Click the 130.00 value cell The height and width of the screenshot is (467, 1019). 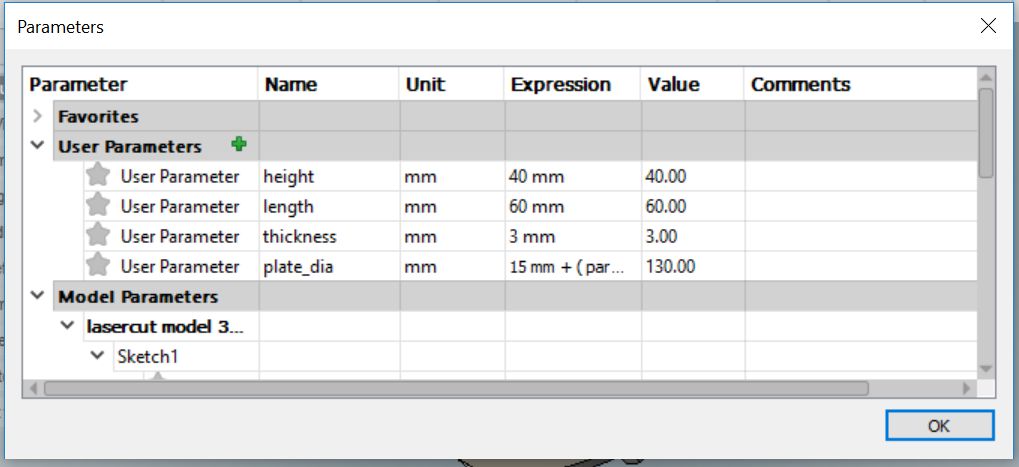tap(692, 266)
